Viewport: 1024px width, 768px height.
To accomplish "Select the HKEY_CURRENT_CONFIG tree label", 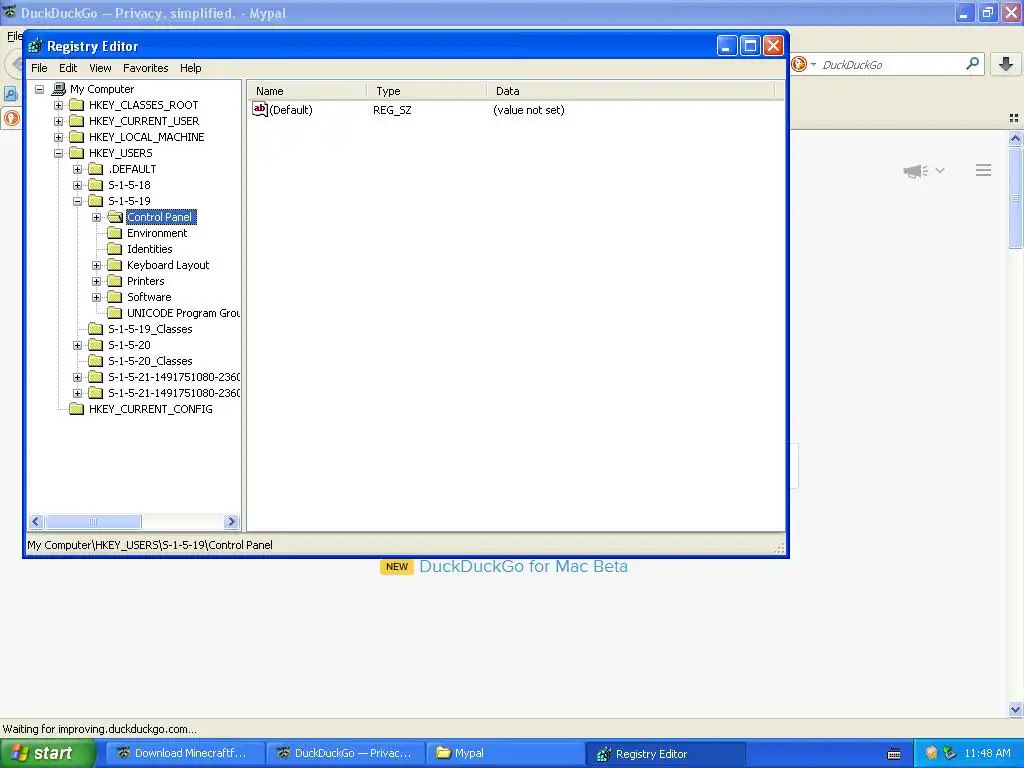I will (151, 409).
